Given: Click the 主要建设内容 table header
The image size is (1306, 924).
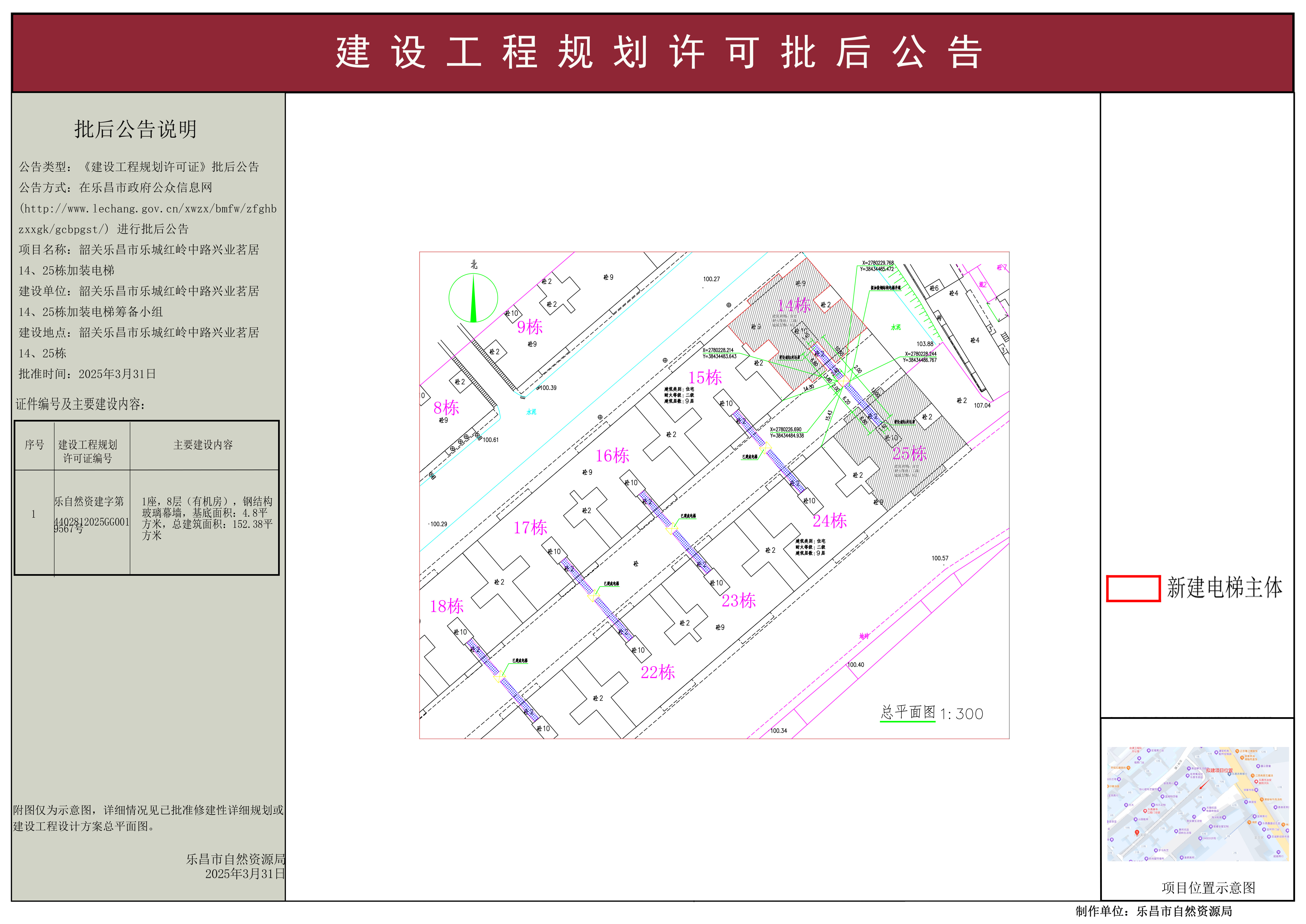Looking at the screenshot, I should point(203,445).
